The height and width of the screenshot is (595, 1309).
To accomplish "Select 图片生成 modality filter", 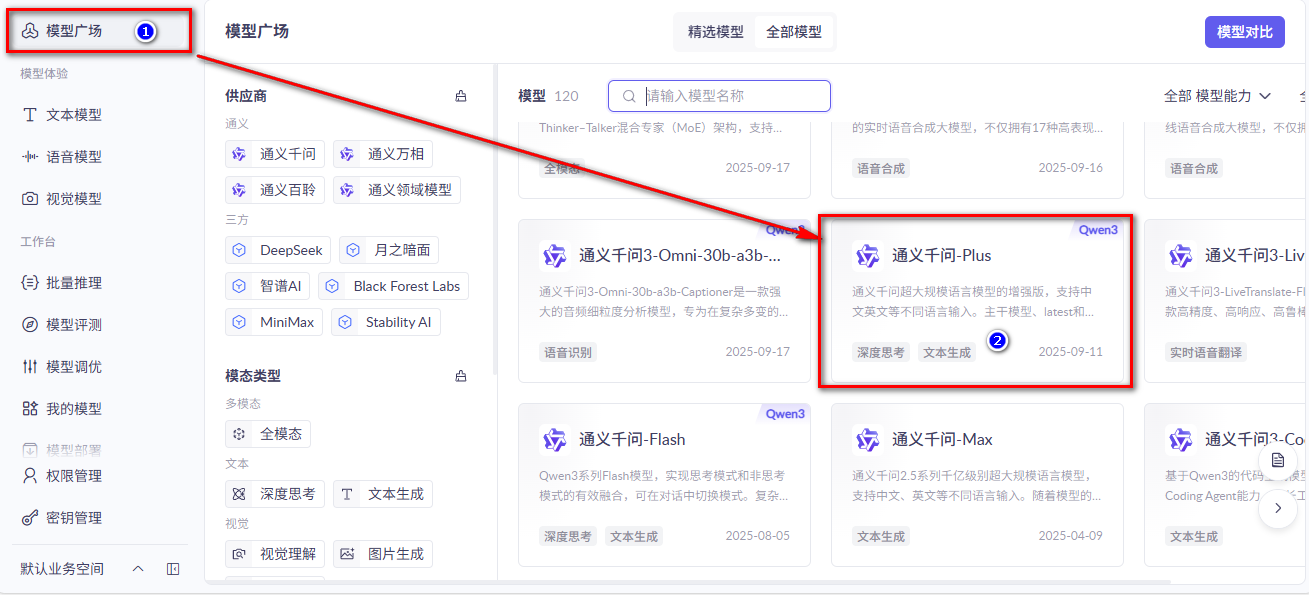I will (x=383, y=554).
